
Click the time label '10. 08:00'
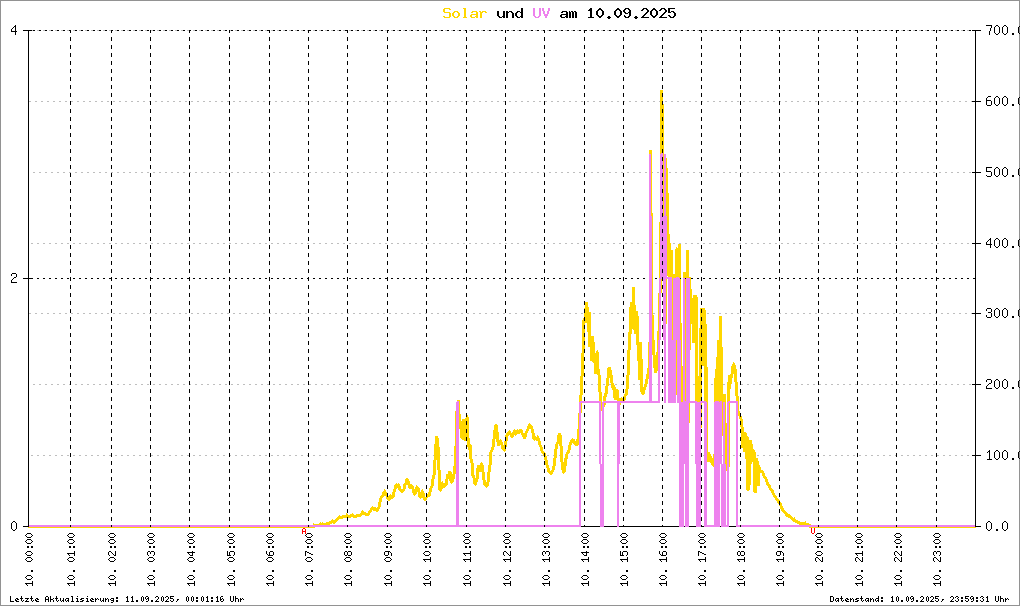point(349,559)
